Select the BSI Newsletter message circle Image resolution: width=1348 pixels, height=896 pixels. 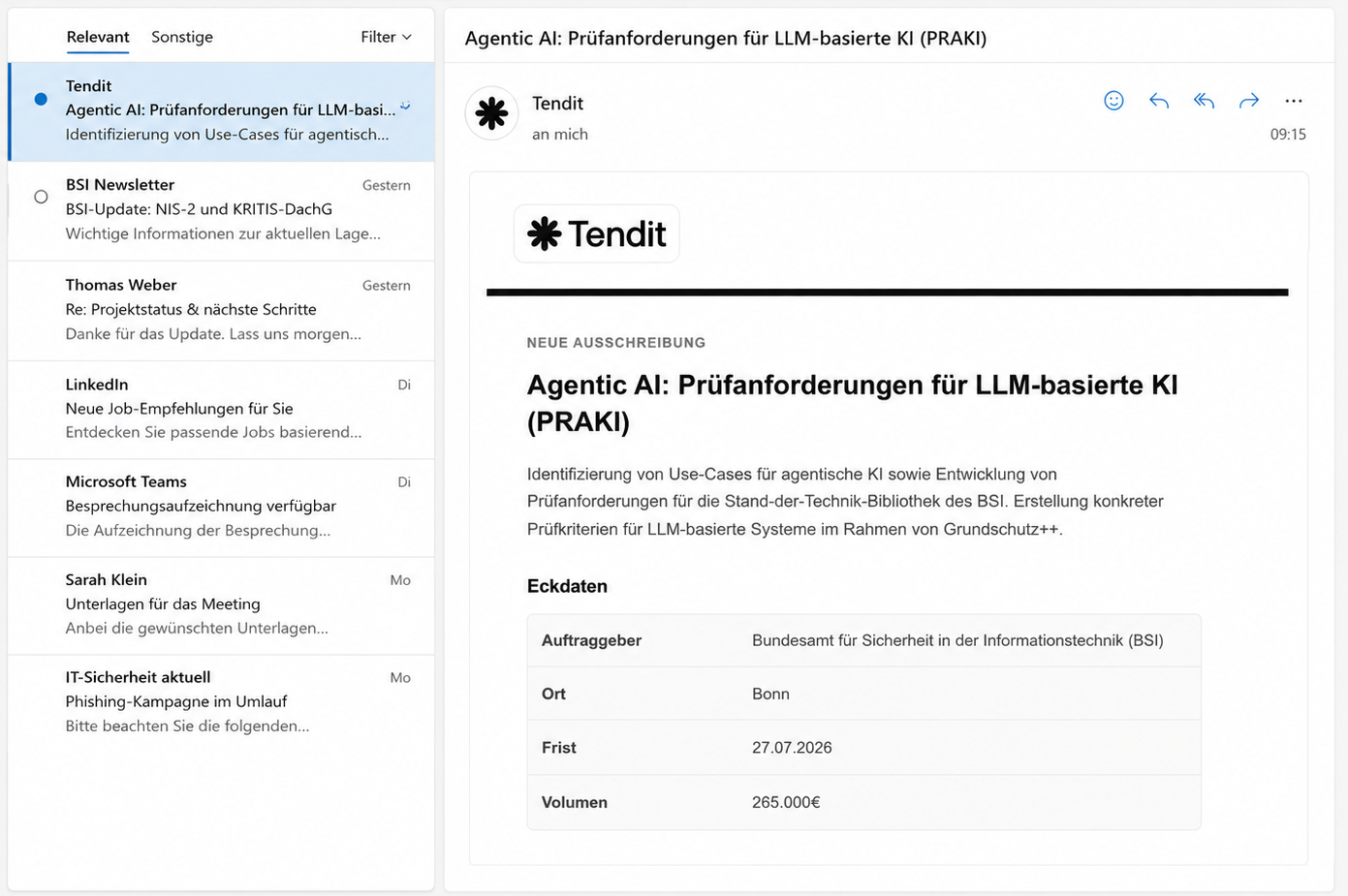click(x=41, y=197)
